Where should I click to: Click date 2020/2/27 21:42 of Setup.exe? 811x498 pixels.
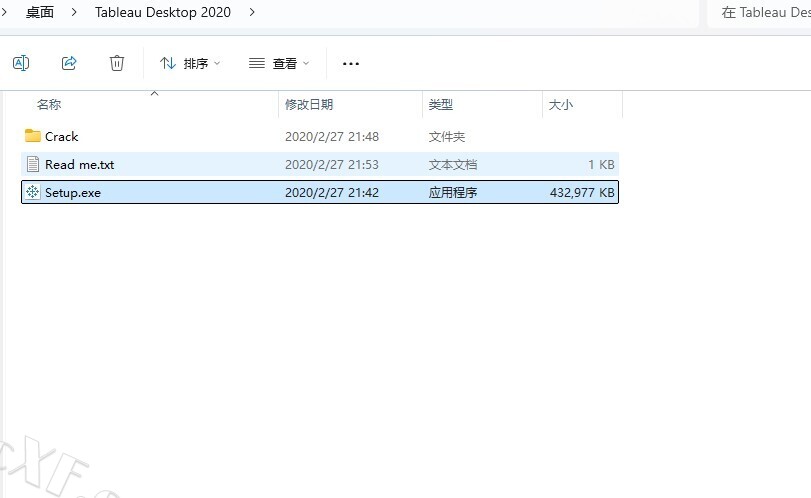tap(332, 192)
